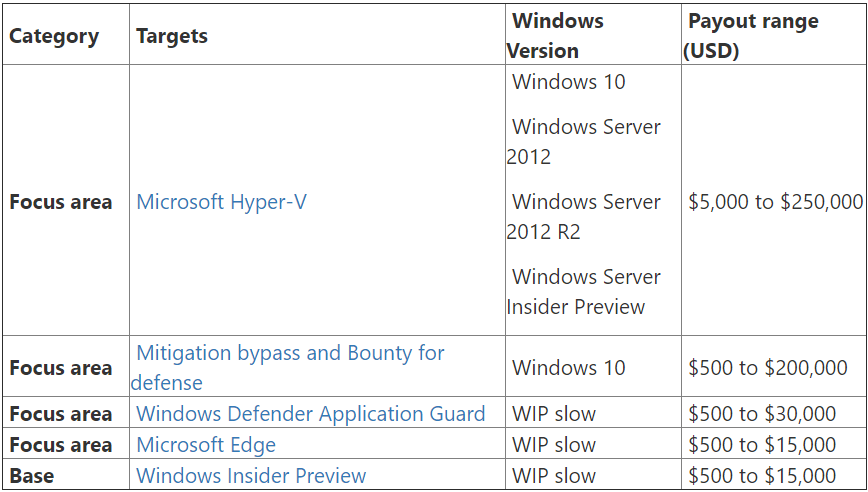Viewport: 868px width, 492px height.
Task: Click the Category column header
Action: [x=54, y=36]
